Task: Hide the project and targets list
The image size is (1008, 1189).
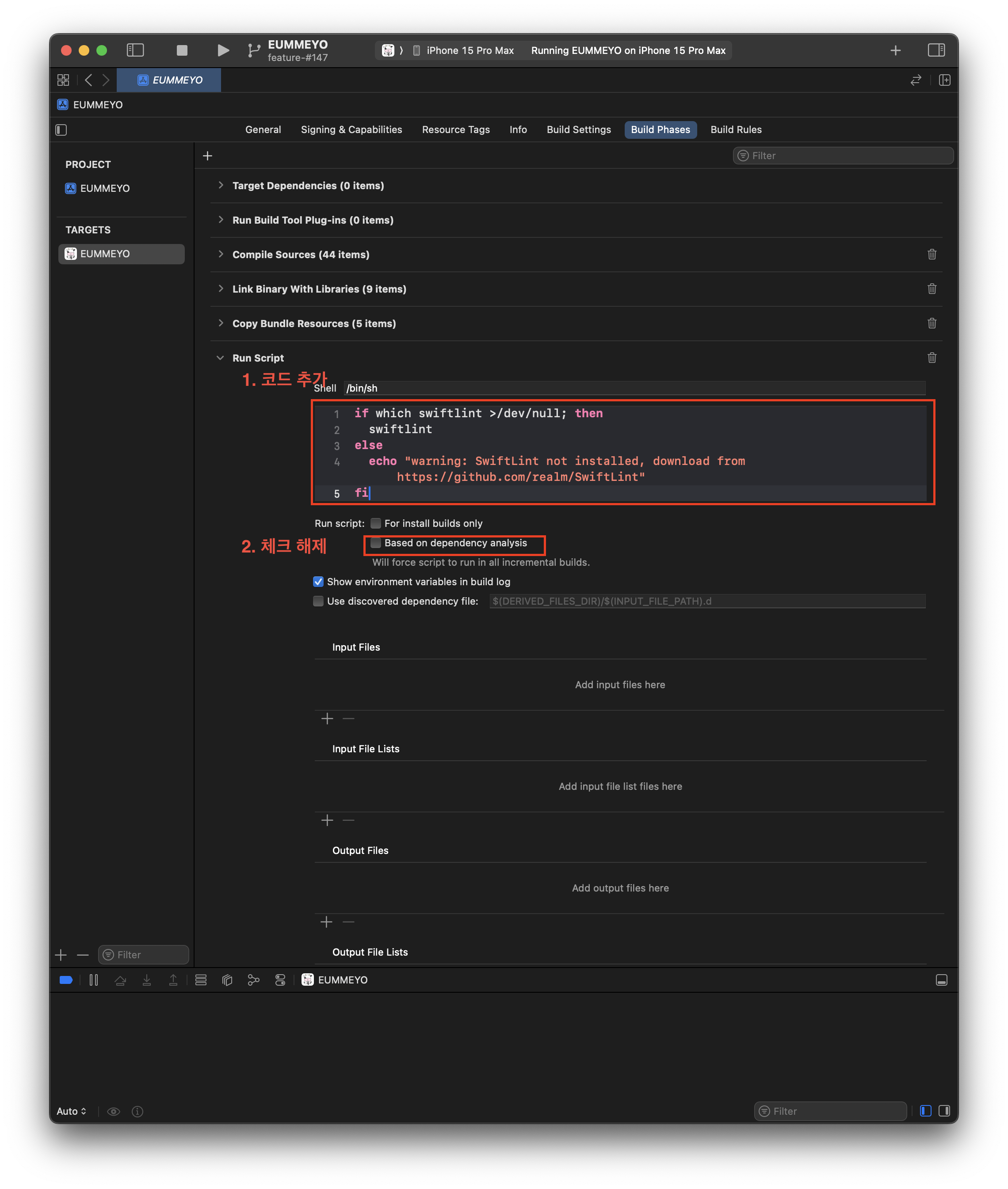Action: click(61, 130)
